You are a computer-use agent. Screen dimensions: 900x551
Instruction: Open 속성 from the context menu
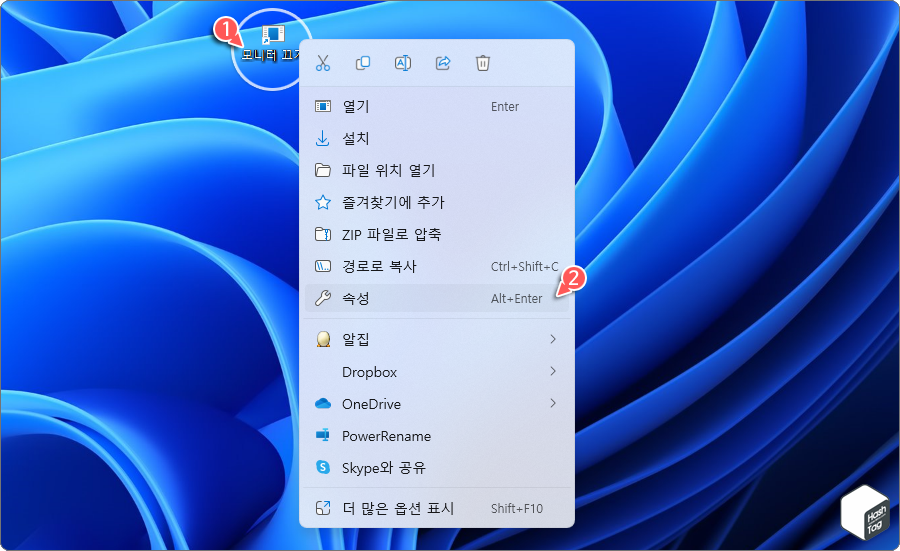pyautogui.click(x=437, y=298)
